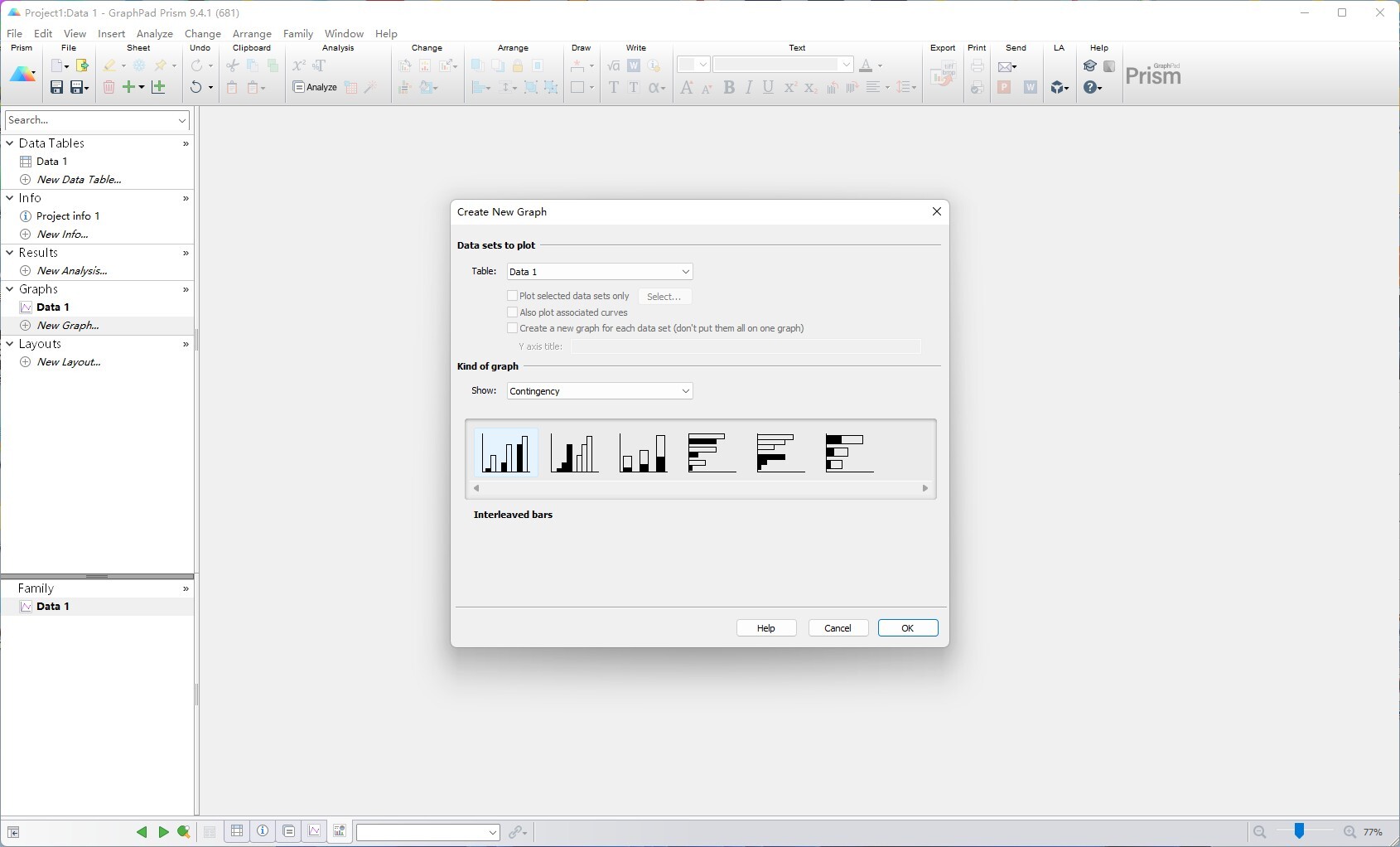Click the Analyze button in the Analysis section
Image resolution: width=1400 pixels, height=847 pixels.
[315, 87]
